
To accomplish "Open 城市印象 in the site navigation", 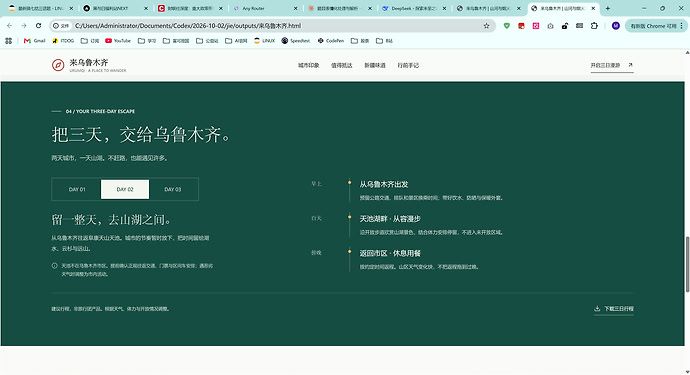I will point(308,65).
